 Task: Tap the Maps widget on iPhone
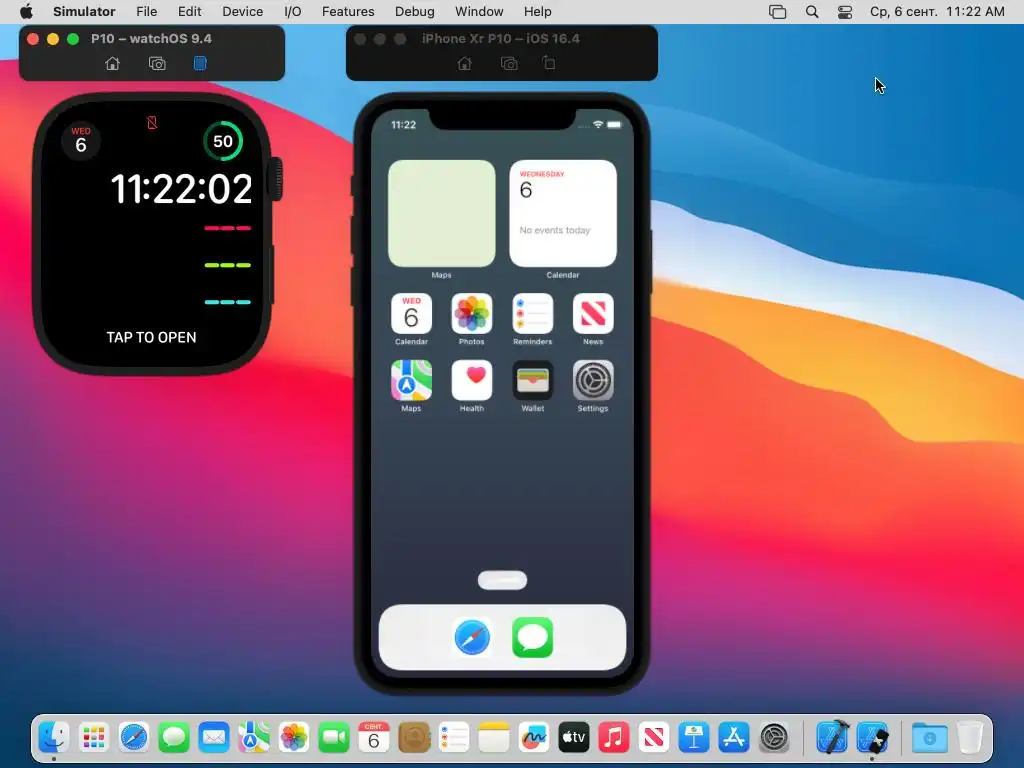441,214
